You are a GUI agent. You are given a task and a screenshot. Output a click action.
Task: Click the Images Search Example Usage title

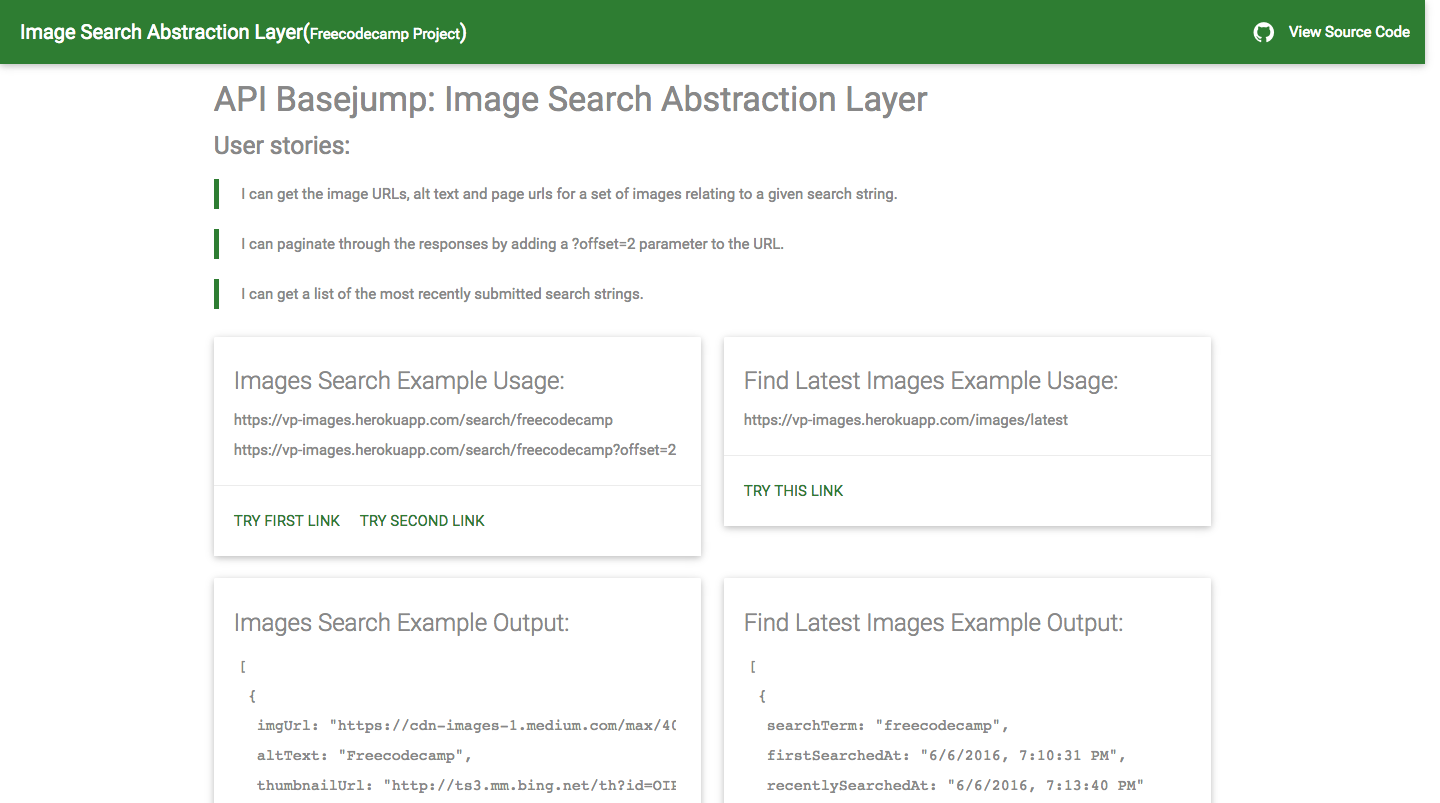(x=399, y=381)
